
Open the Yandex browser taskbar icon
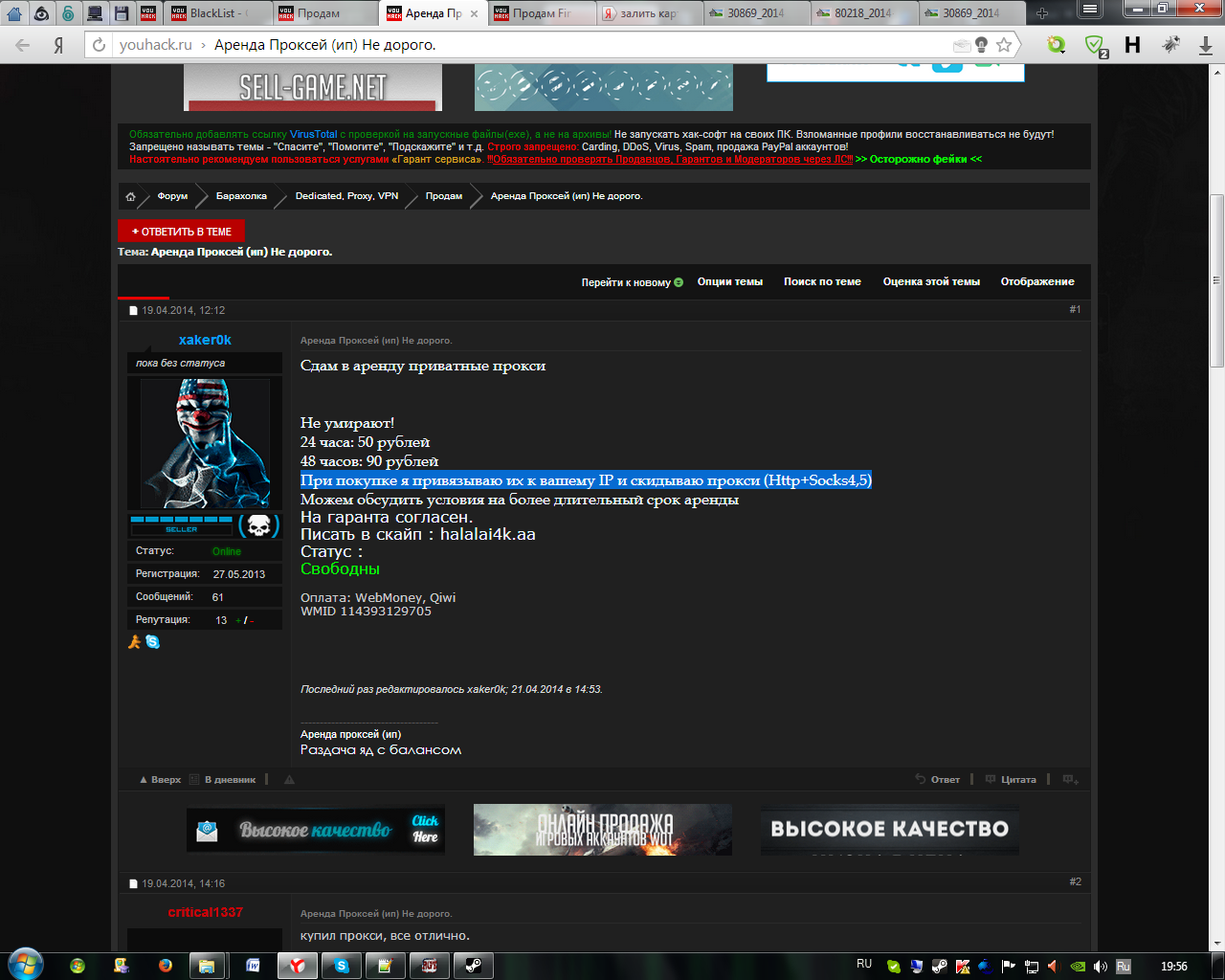[298, 966]
